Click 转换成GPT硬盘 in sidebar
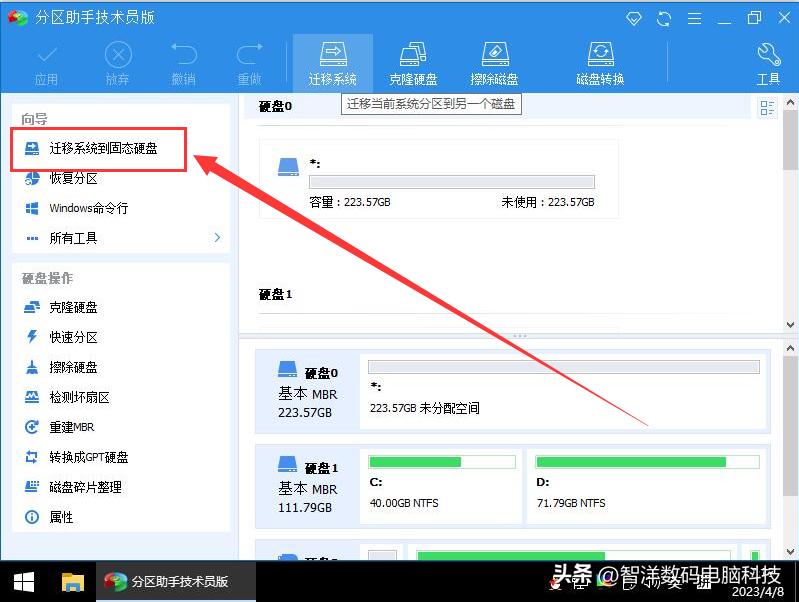This screenshot has width=799, height=602. coord(88,457)
